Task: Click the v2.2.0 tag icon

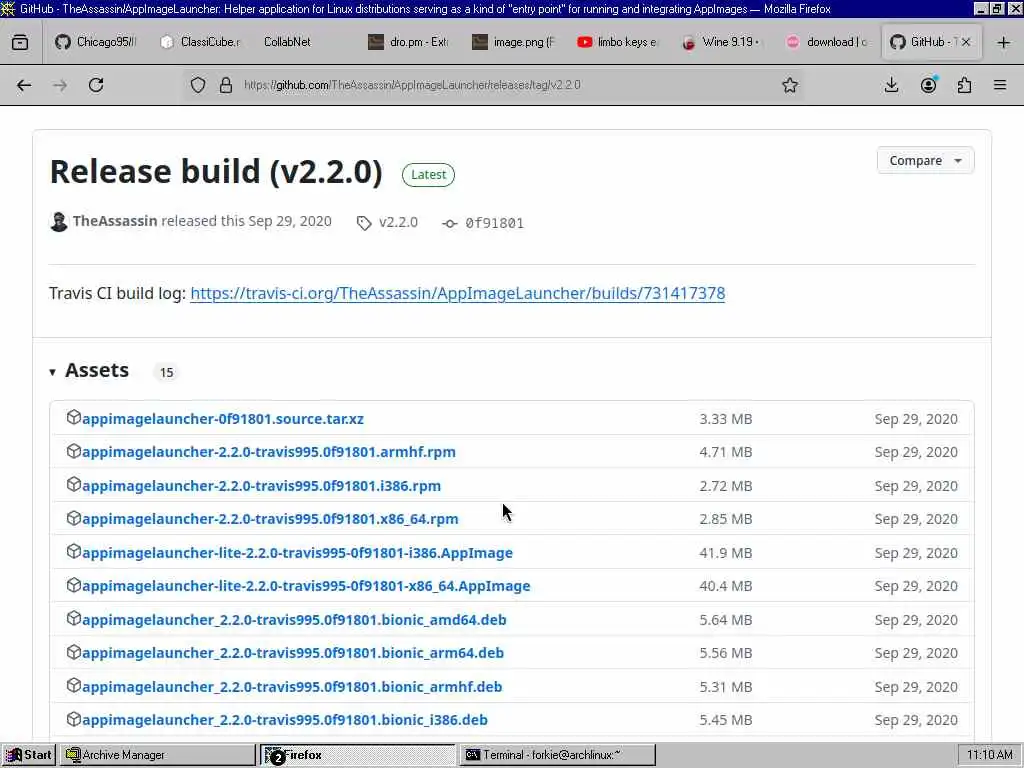Action: (x=364, y=223)
